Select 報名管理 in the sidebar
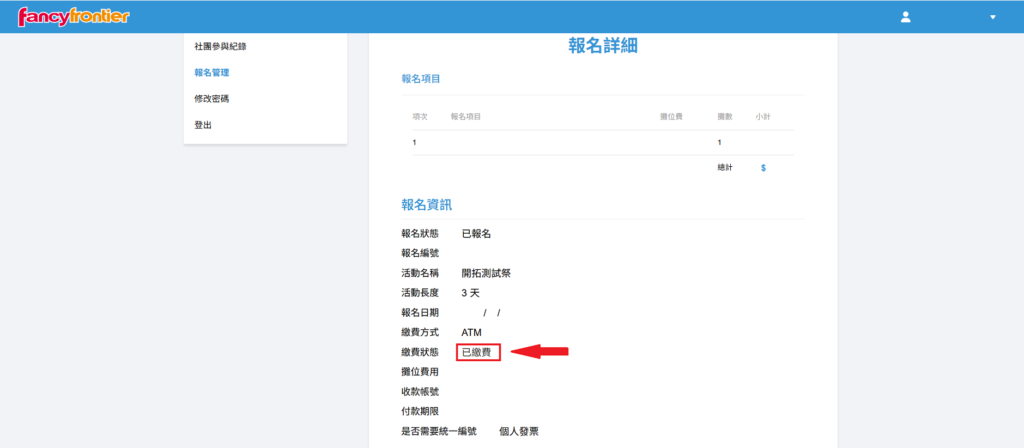 click(212, 72)
